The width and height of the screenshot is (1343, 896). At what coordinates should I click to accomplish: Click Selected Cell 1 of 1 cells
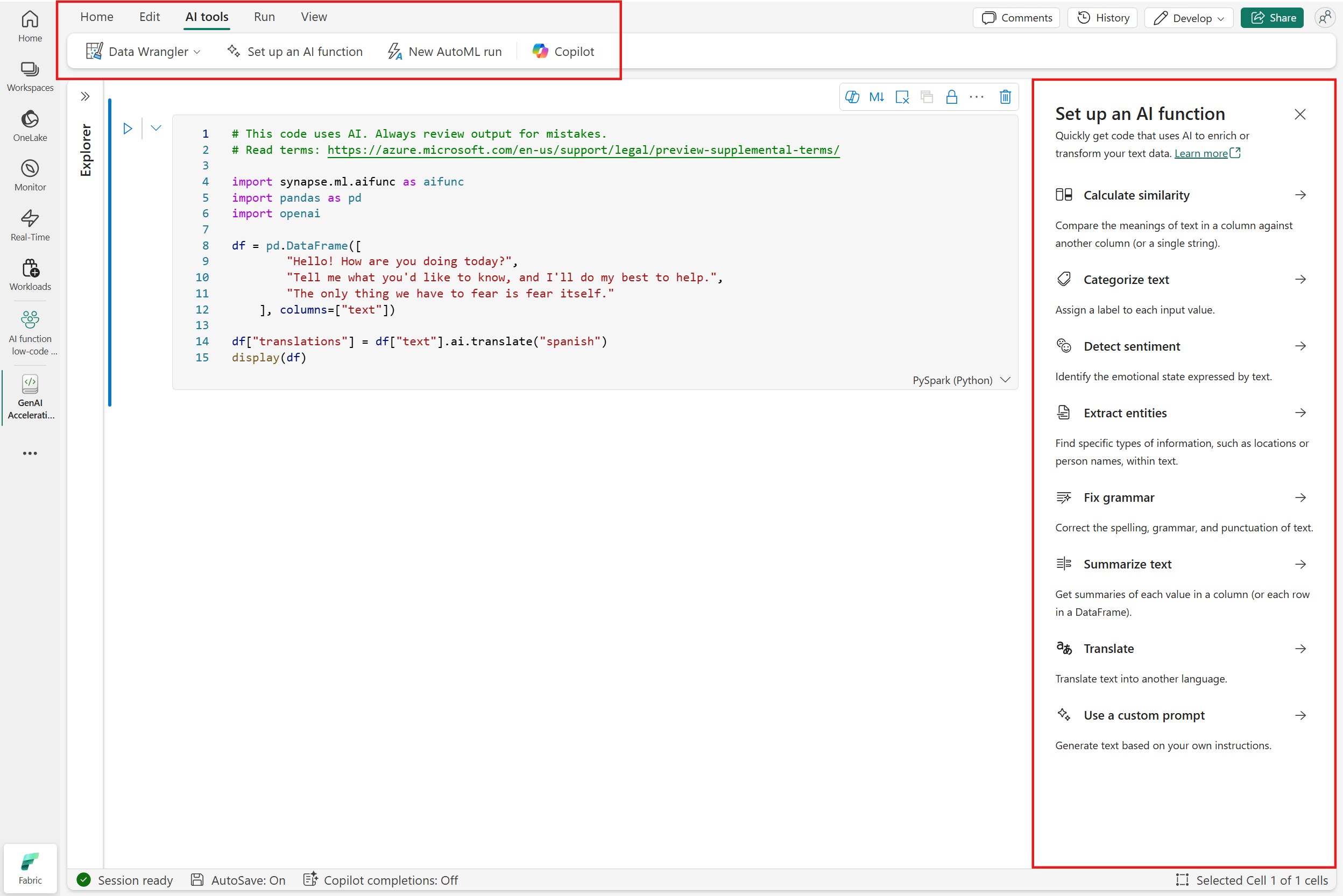(x=1252, y=880)
